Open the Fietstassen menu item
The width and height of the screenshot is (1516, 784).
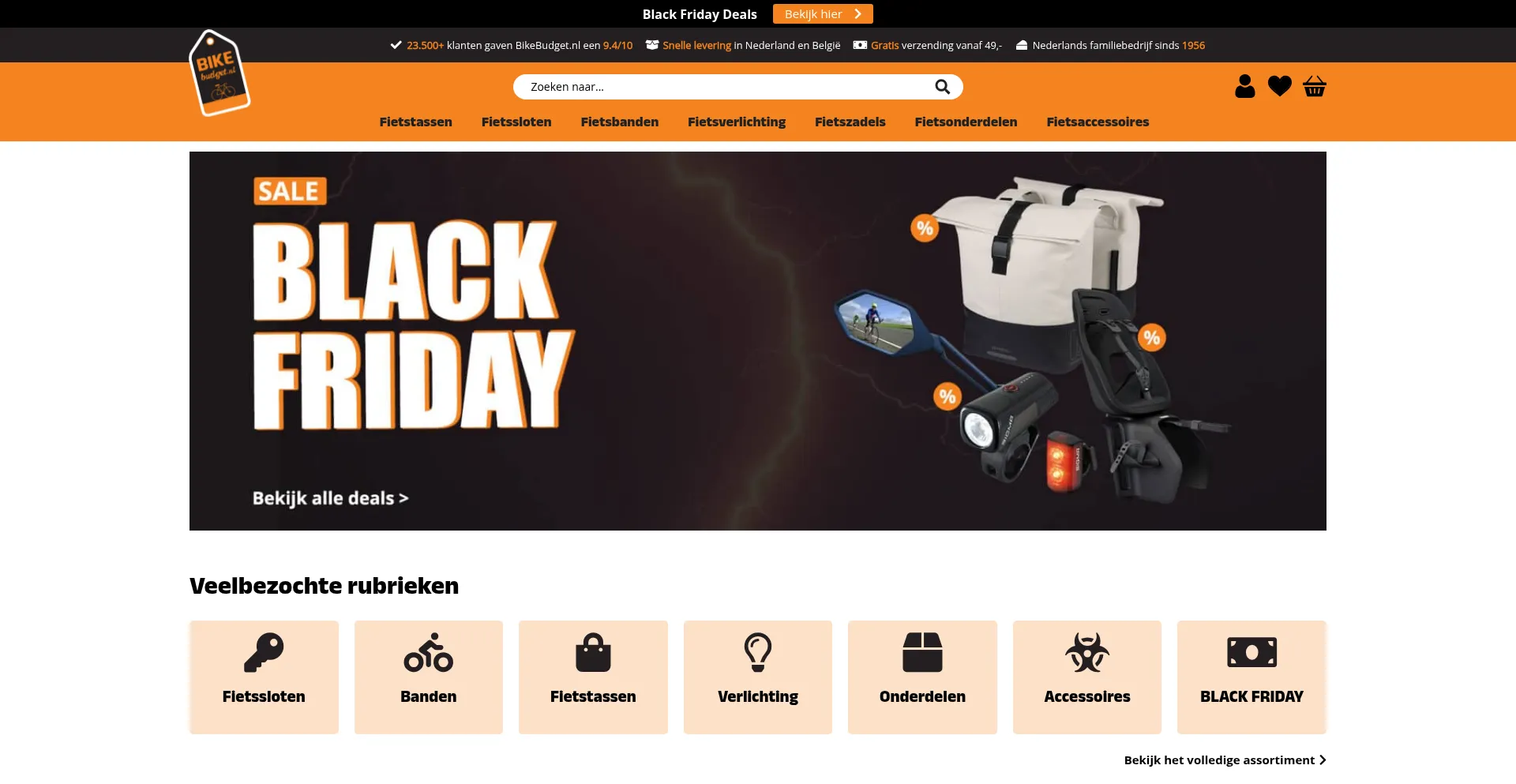point(415,122)
